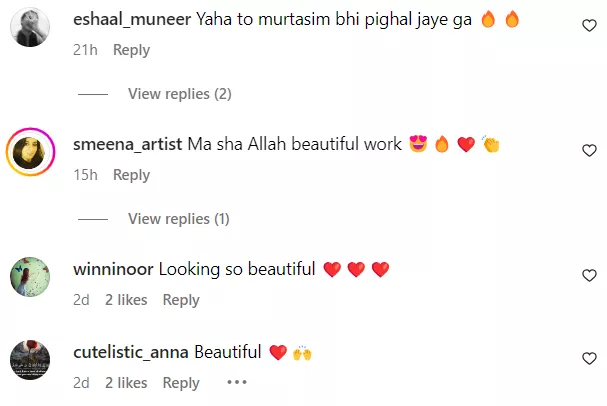The height and width of the screenshot is (406, 607).
Task: Reply to winninoor's comment
Action: [181, 300]
